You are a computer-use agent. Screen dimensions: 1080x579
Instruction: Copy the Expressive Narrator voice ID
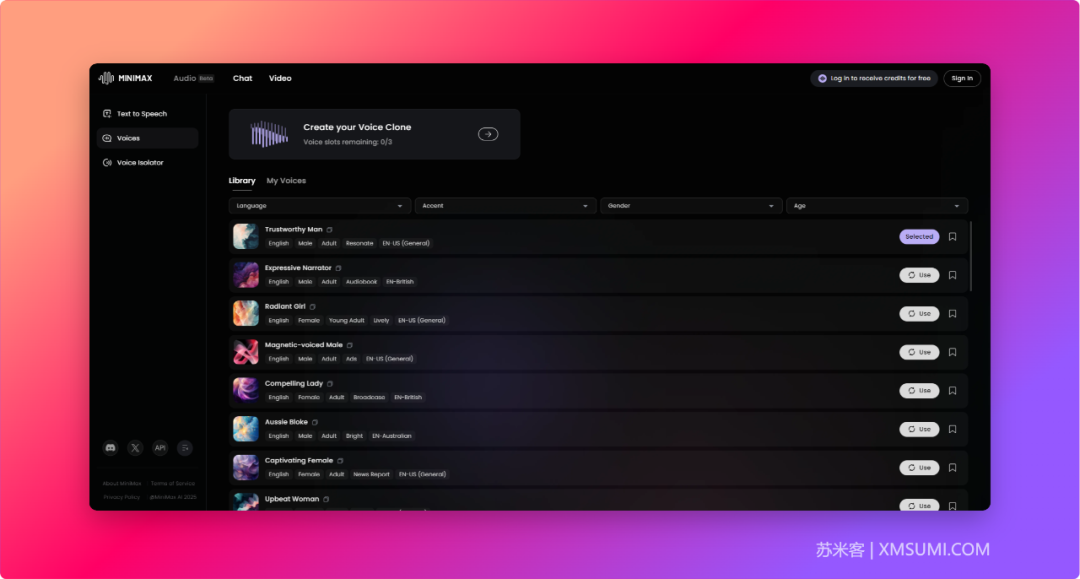(x=338, y=269)
